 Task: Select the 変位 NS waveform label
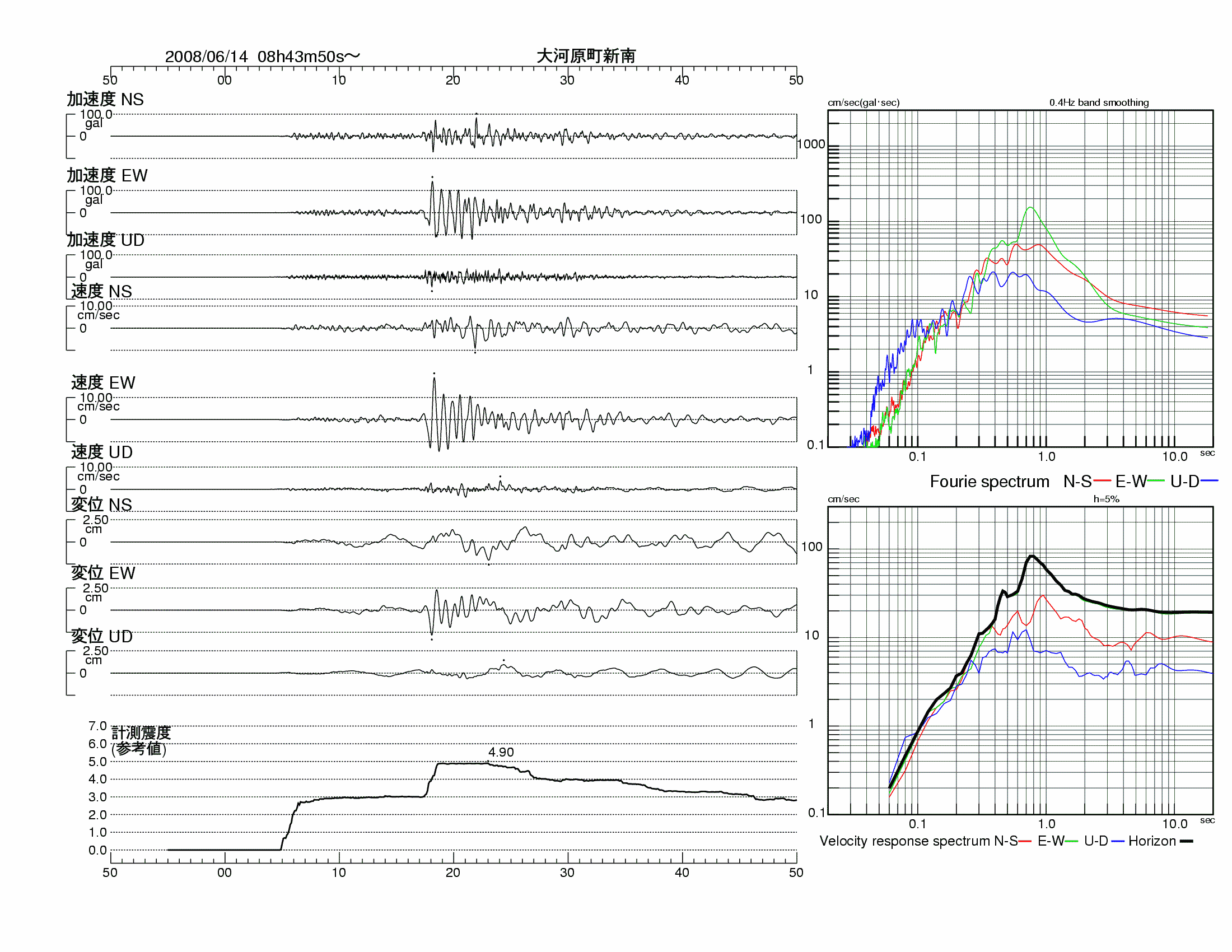(x=101, y=504)
